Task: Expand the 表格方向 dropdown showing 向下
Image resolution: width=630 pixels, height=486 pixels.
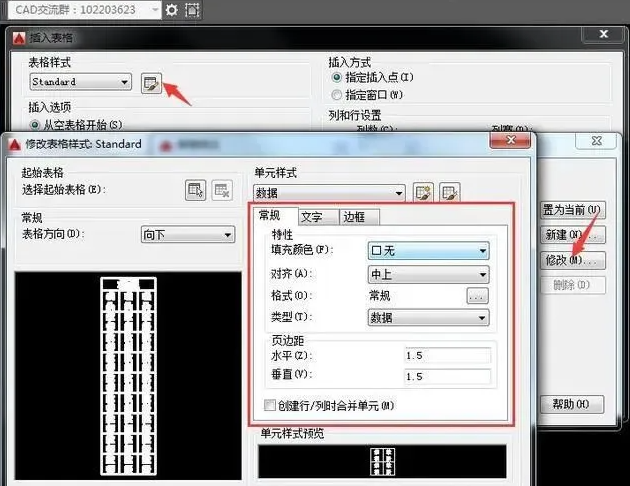Action: point(187,234)
